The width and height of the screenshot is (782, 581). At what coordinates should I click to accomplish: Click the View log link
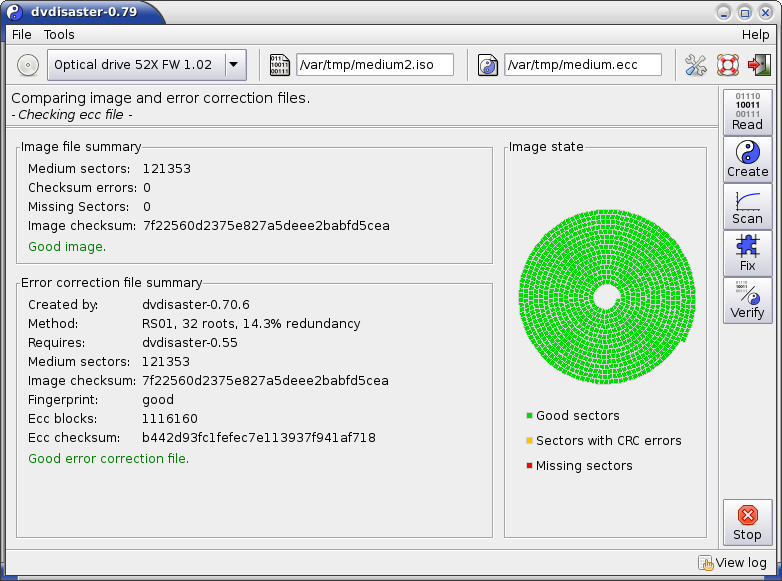(734, 563)
